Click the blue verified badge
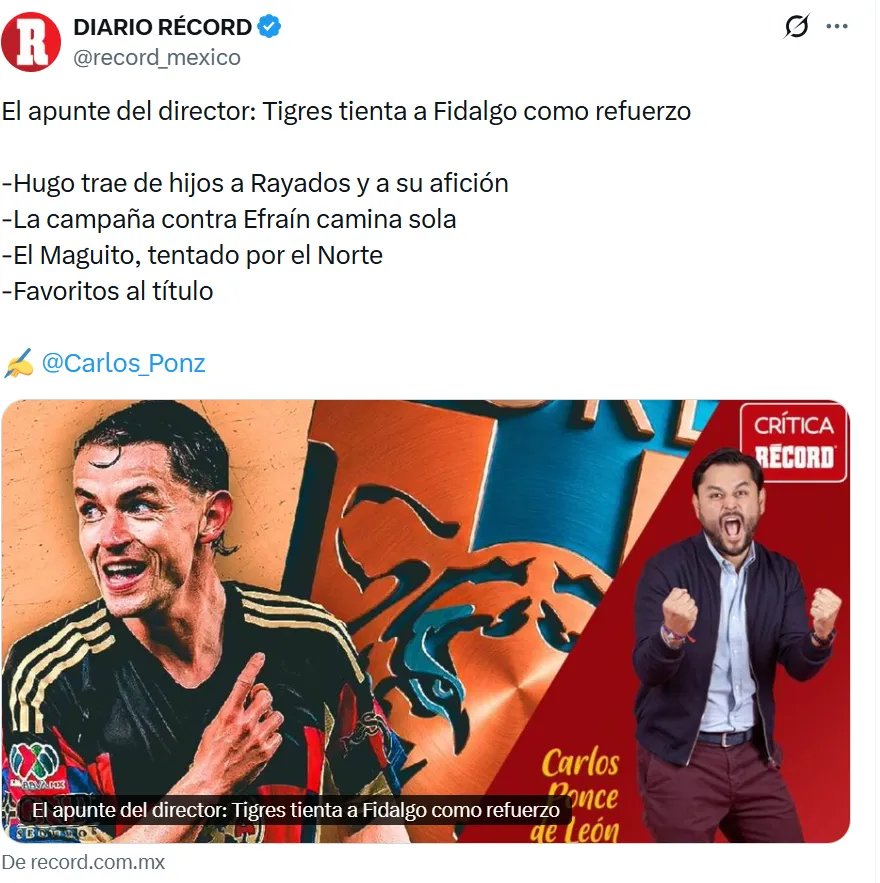 [x=269, y=26]
